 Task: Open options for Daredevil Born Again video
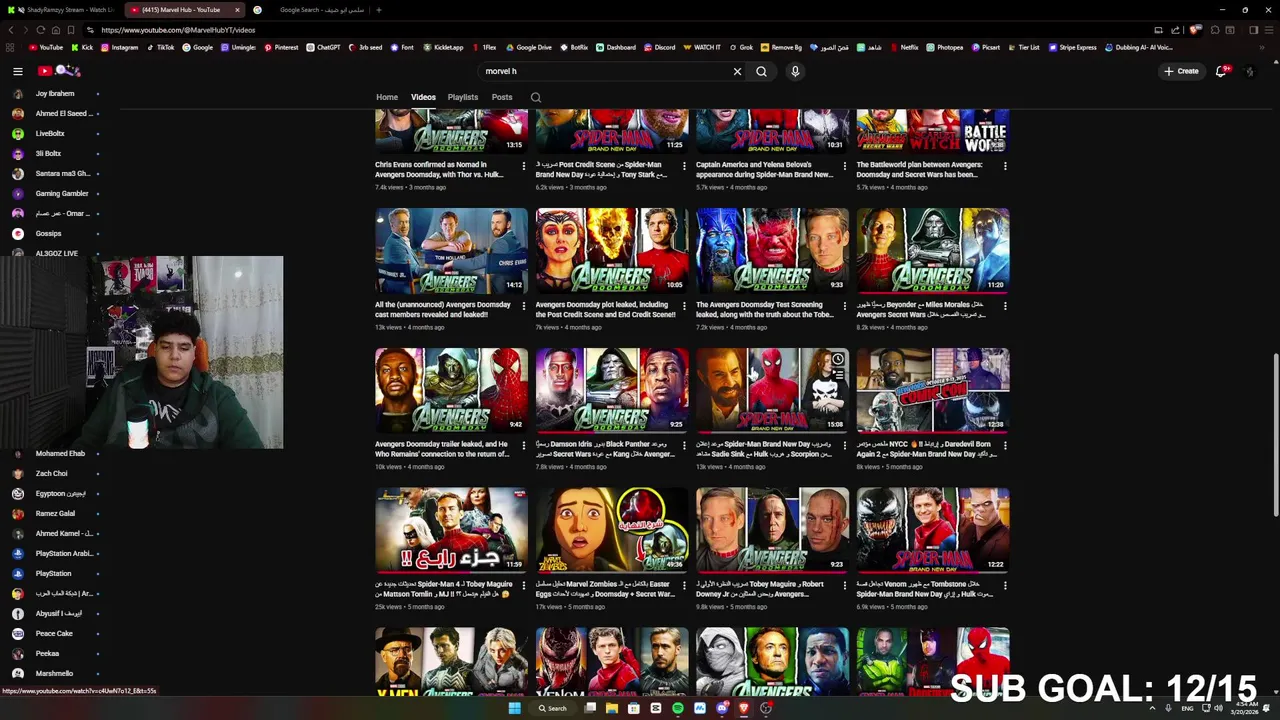tap(1005, 446)
